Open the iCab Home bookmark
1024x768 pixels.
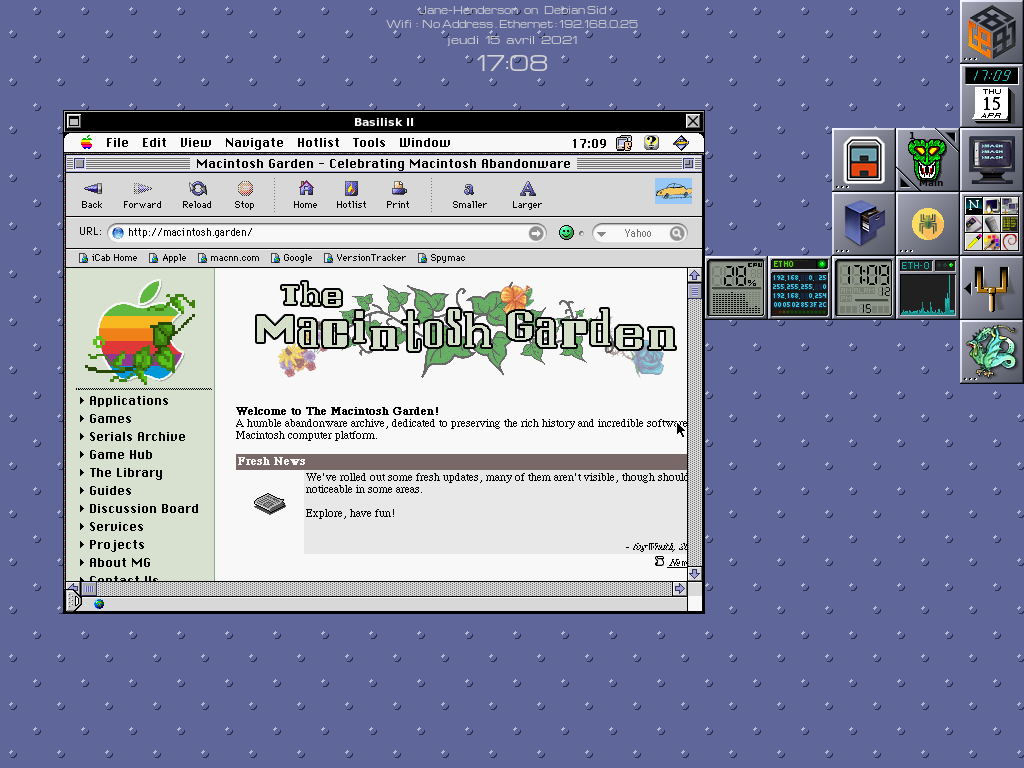108,258
